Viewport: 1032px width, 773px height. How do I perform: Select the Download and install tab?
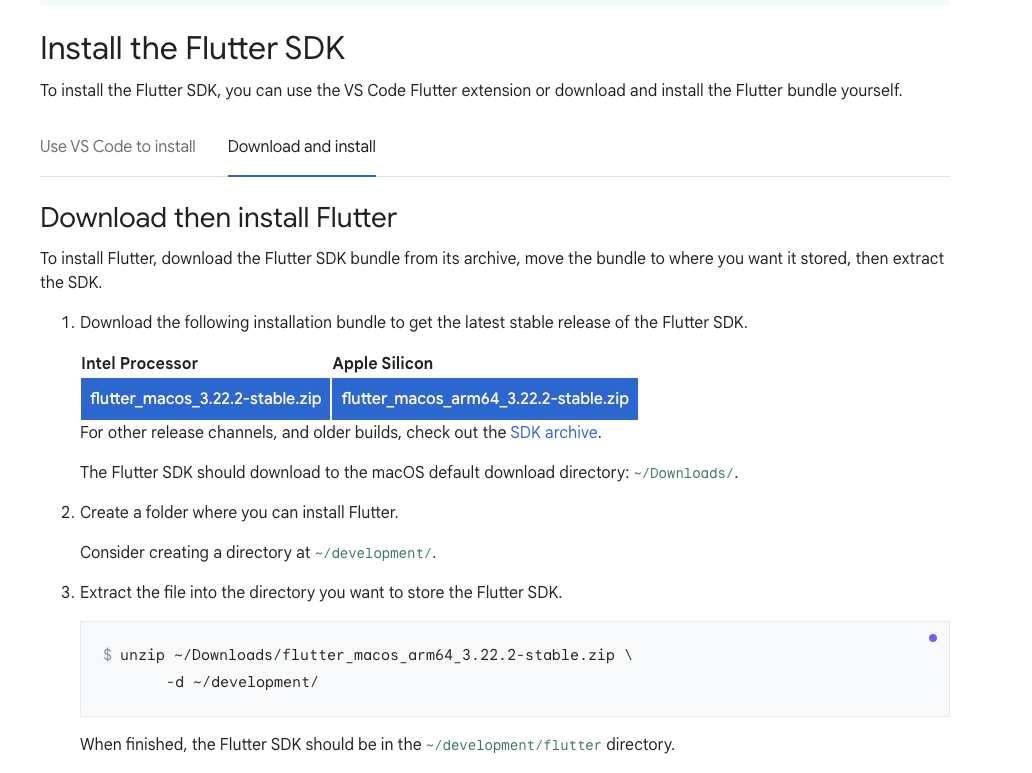click(301, 146)
